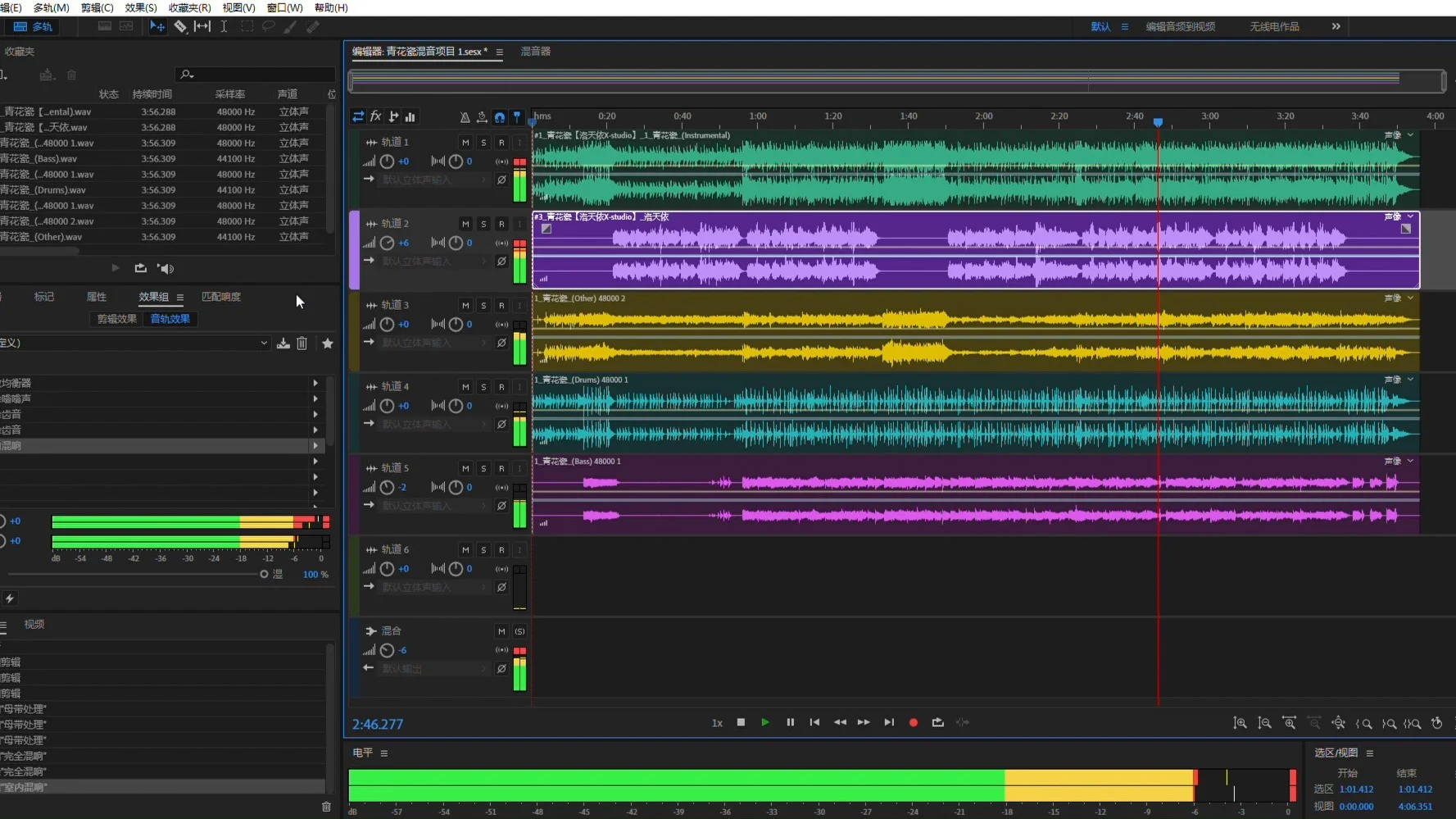Image resolution: width=1456 pixels, height=819 pixels.
Task: Delete the effects preset with the trash icon
Action: 302,344
